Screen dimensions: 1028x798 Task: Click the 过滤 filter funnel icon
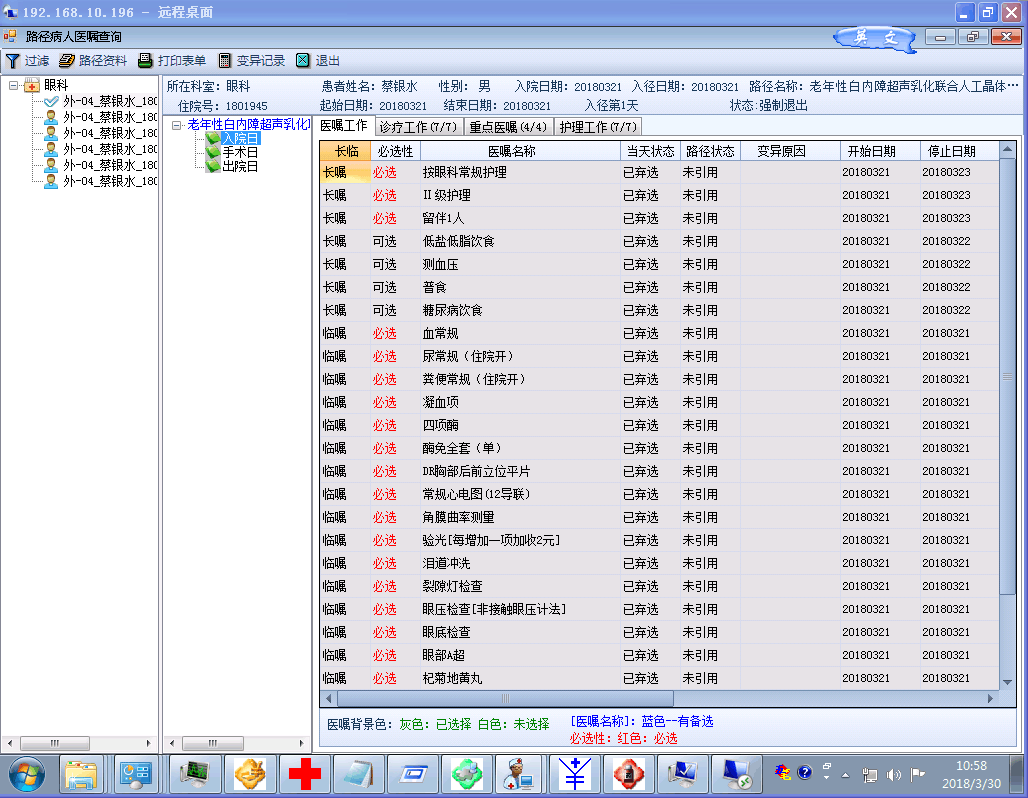(12, 61)
